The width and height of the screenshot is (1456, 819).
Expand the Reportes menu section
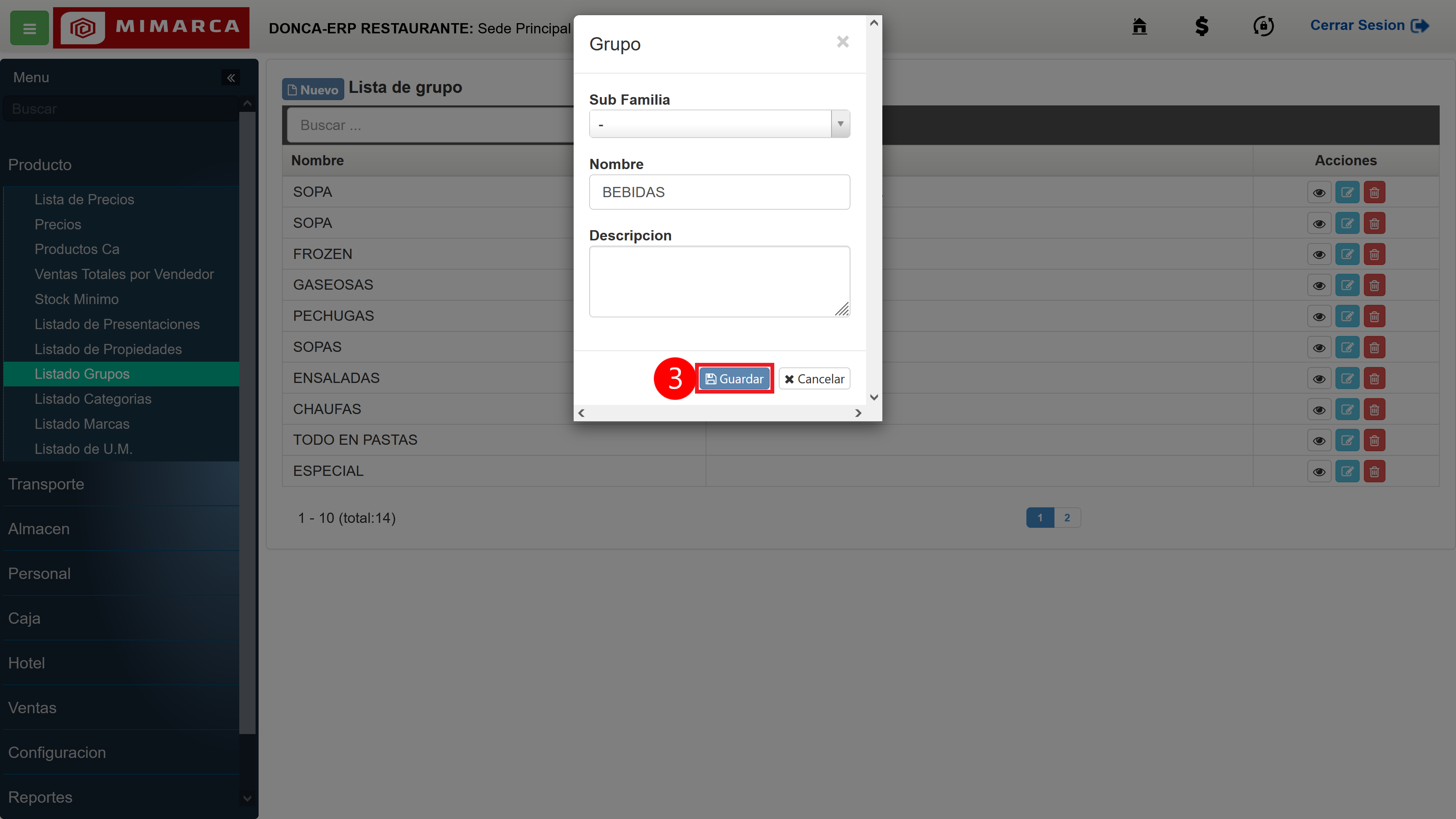tap(121, 797)
